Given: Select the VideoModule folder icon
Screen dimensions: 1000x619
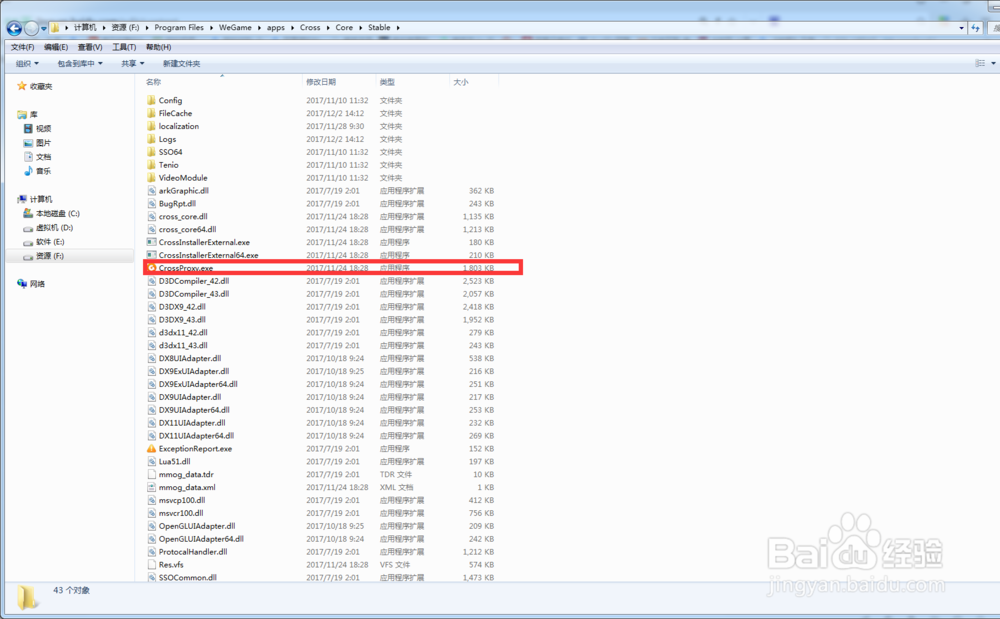Looking at the screenshot, I should tap(151, 178).
